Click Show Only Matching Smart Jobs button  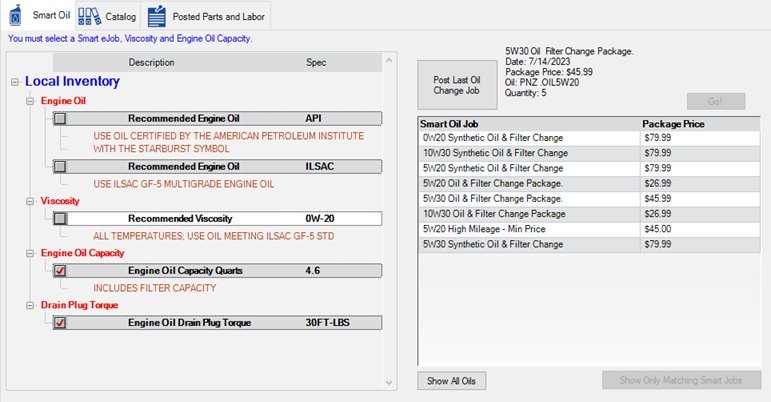[681, 380]
